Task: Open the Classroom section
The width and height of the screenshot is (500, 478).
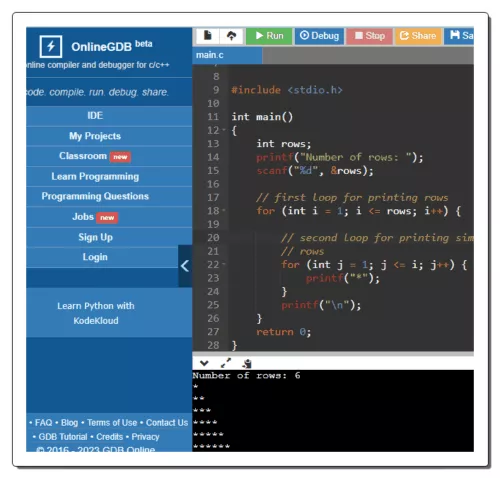Action: [83, 156]
